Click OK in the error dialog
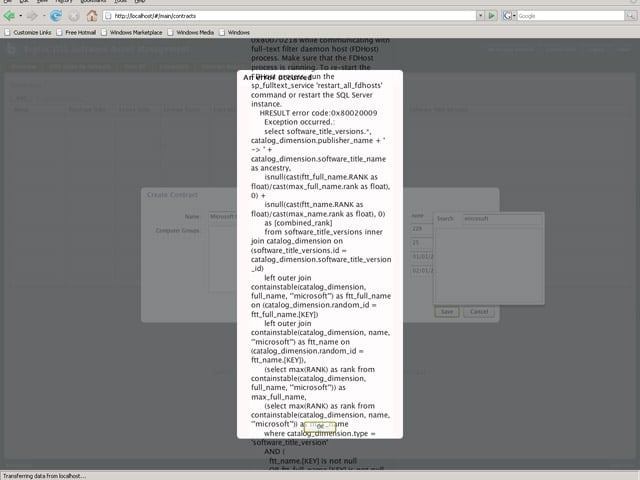 [320, 427]
